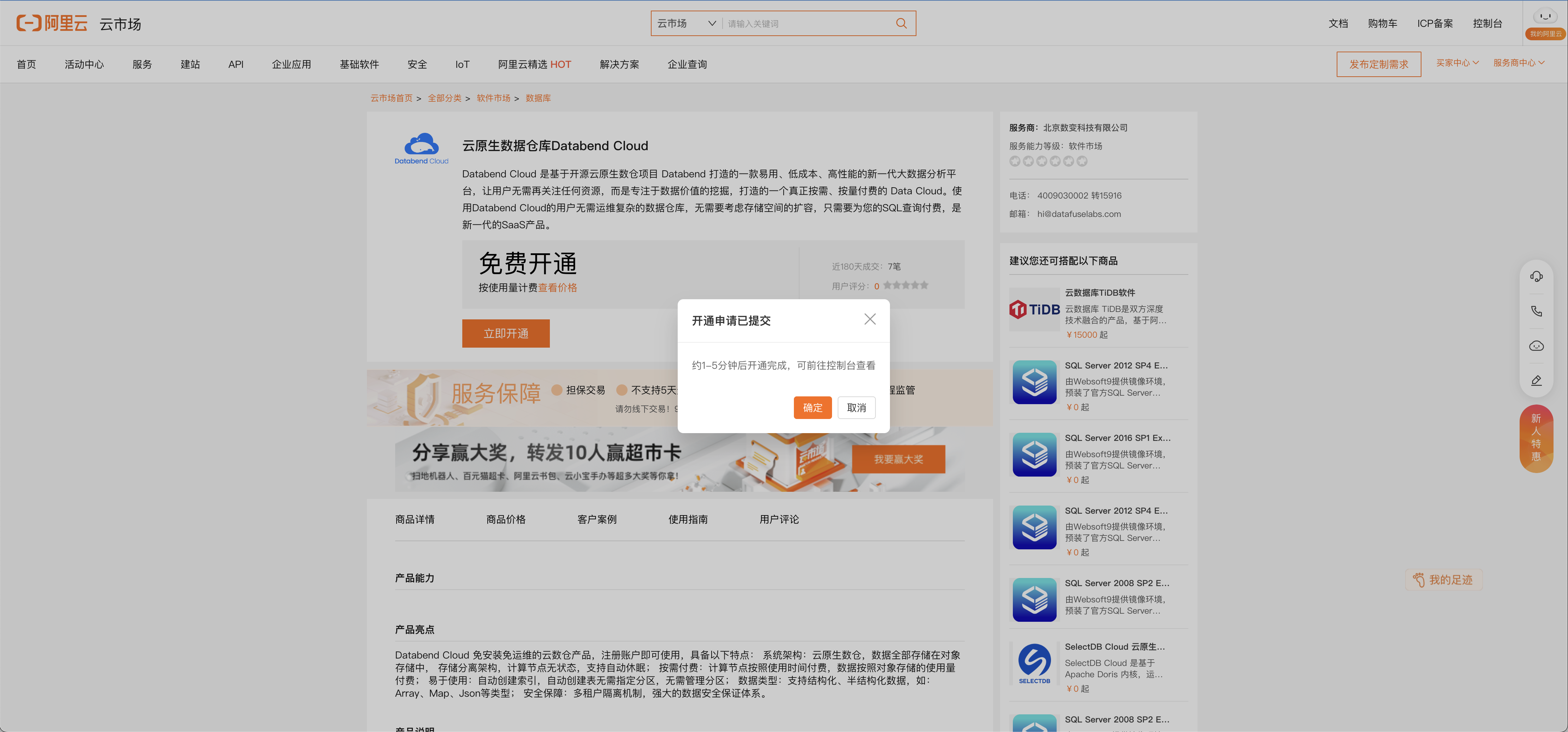
Task: Click the Aliyun logo icon
Action: click(52, 23)
